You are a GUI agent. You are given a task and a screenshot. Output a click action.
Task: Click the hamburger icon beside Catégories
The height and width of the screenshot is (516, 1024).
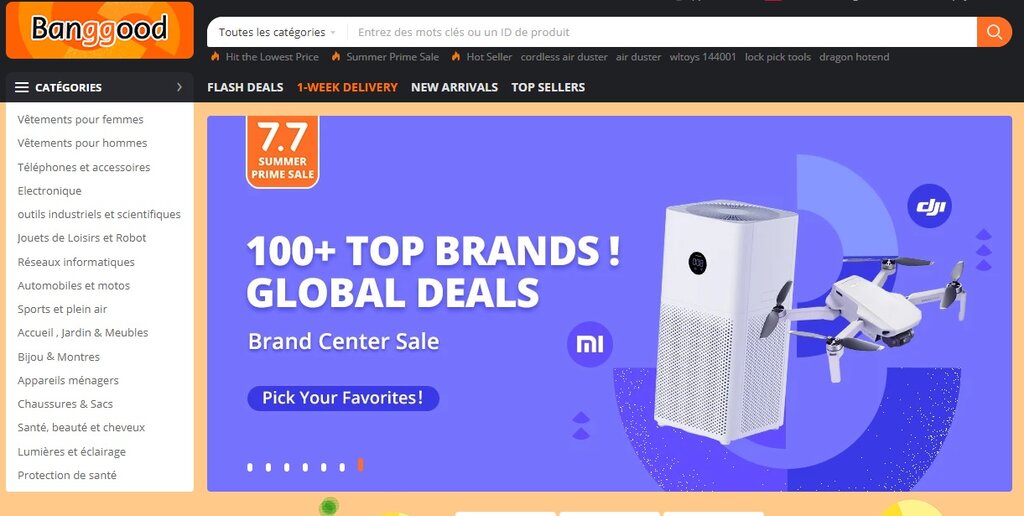click(x=22, y=87)
